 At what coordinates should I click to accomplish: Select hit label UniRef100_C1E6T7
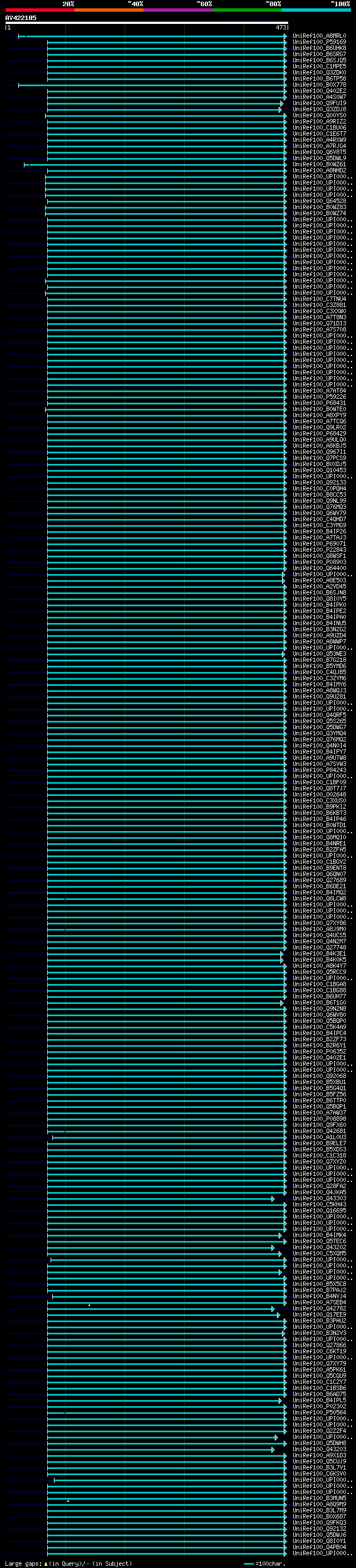point(319,133)
